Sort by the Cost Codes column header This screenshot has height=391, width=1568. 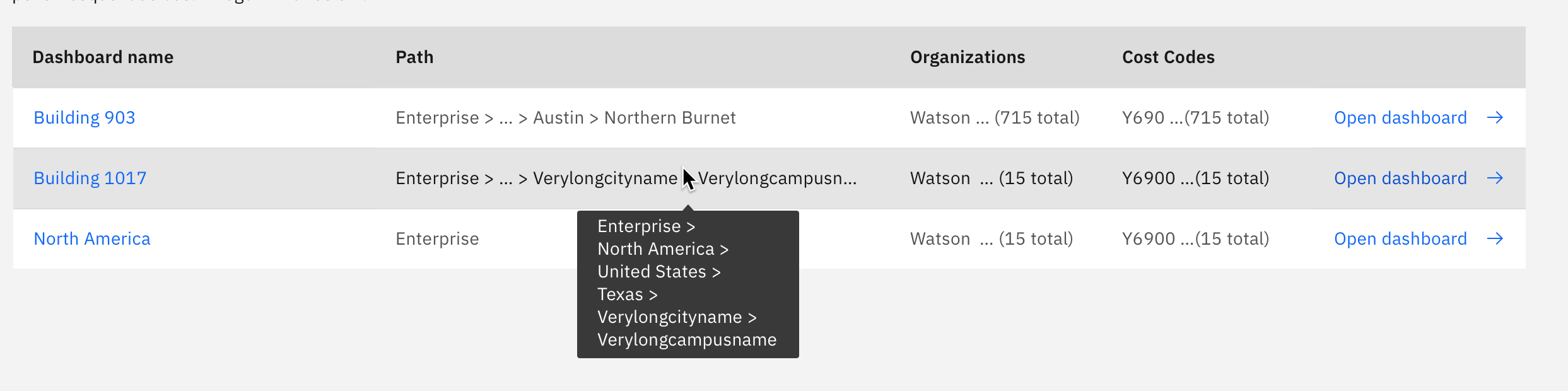1168,57
